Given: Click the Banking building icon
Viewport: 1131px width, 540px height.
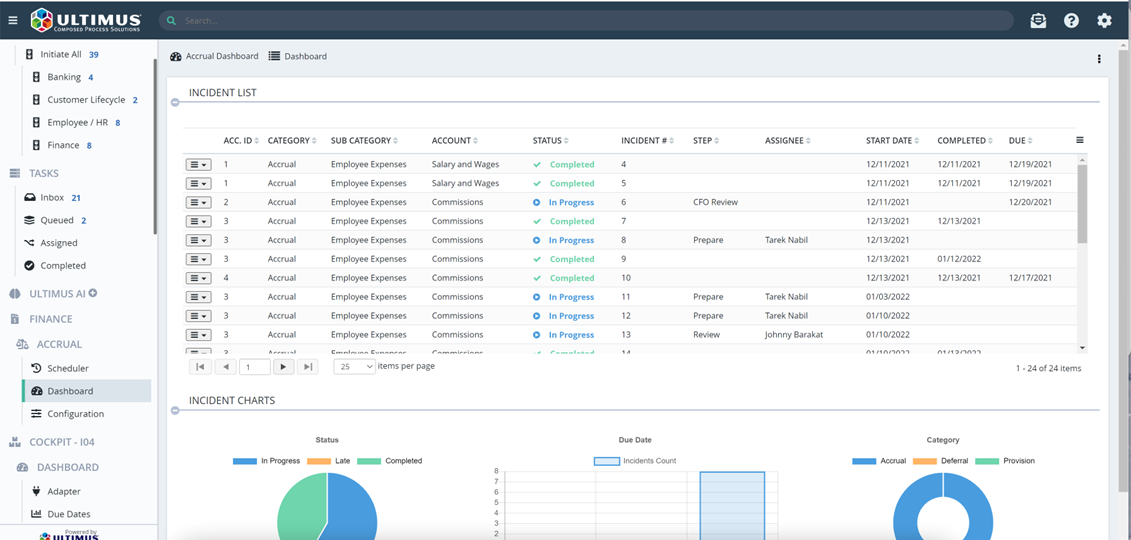Looking at the screenshot, I should [36, 77].
